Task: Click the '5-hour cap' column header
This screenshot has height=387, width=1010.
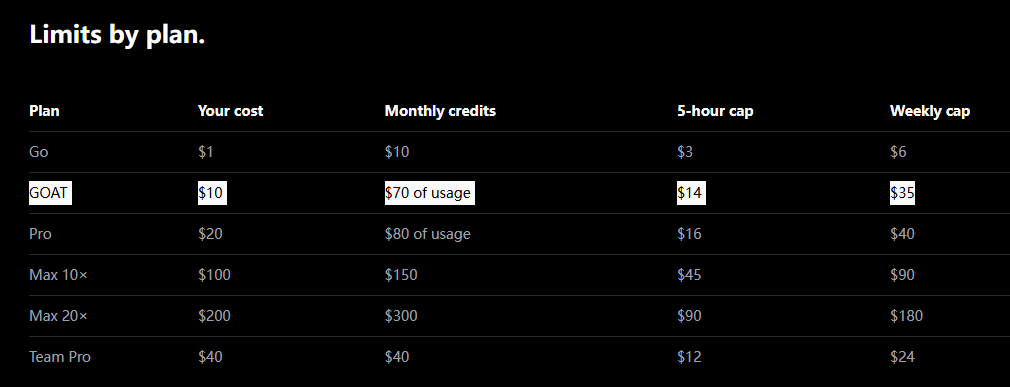Action: 715,111
